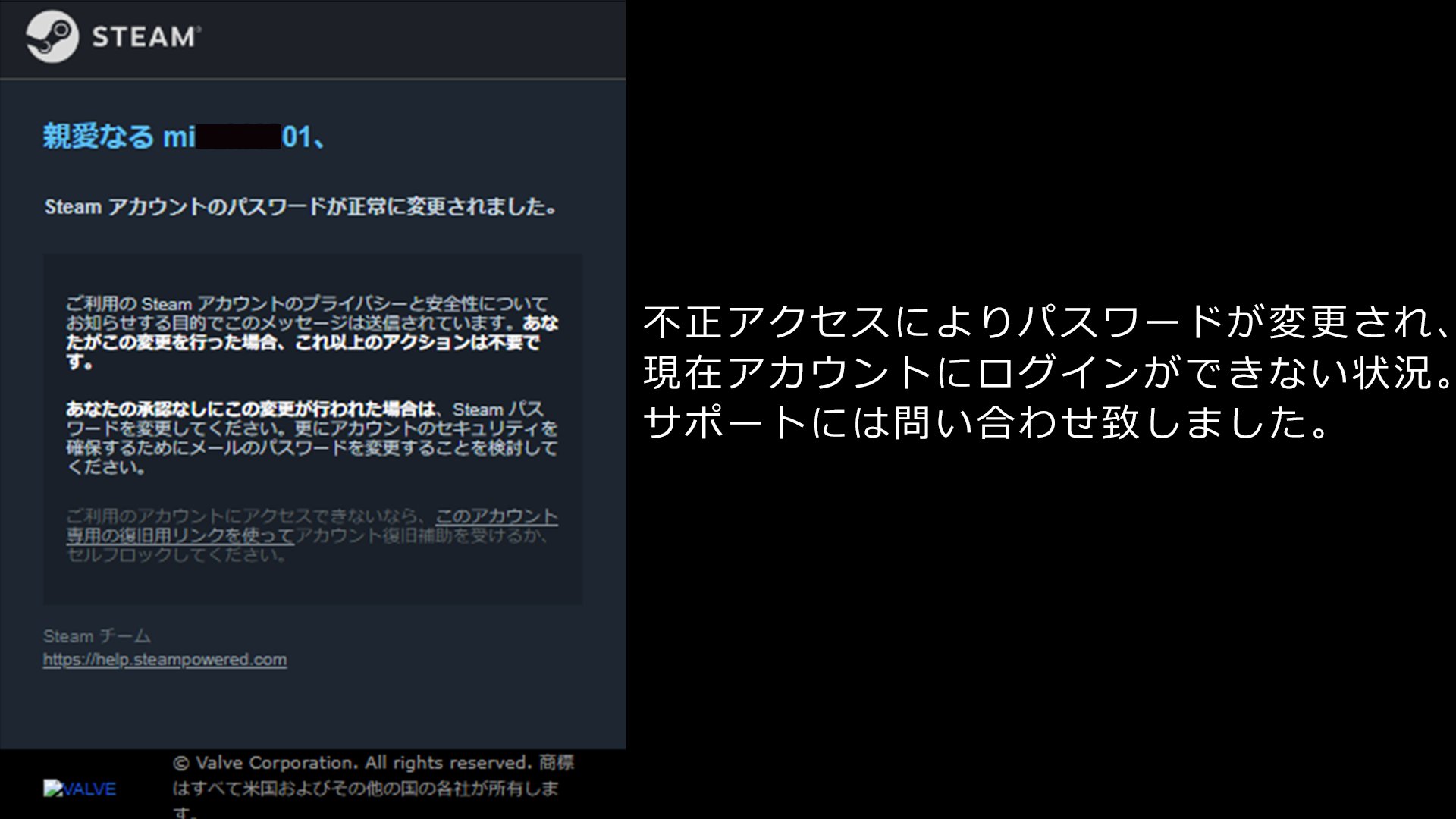
Task: Click the Steam チーム signature
Action: [x=96, y=636]
